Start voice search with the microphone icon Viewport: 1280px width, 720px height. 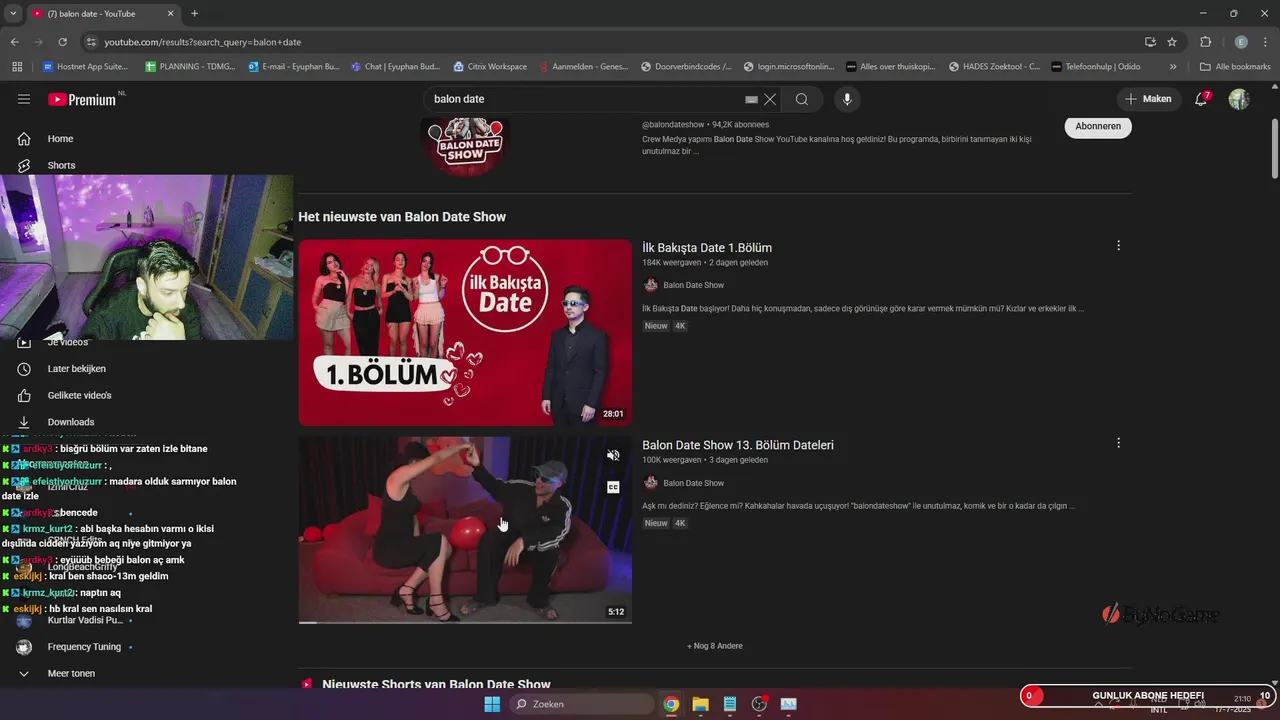click(x=847, y=99)
